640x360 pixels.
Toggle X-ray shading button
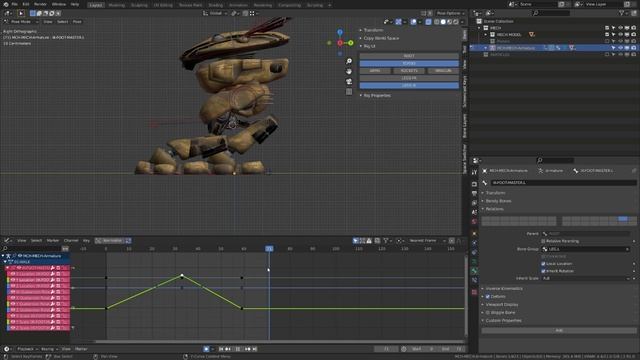(428, 22)
